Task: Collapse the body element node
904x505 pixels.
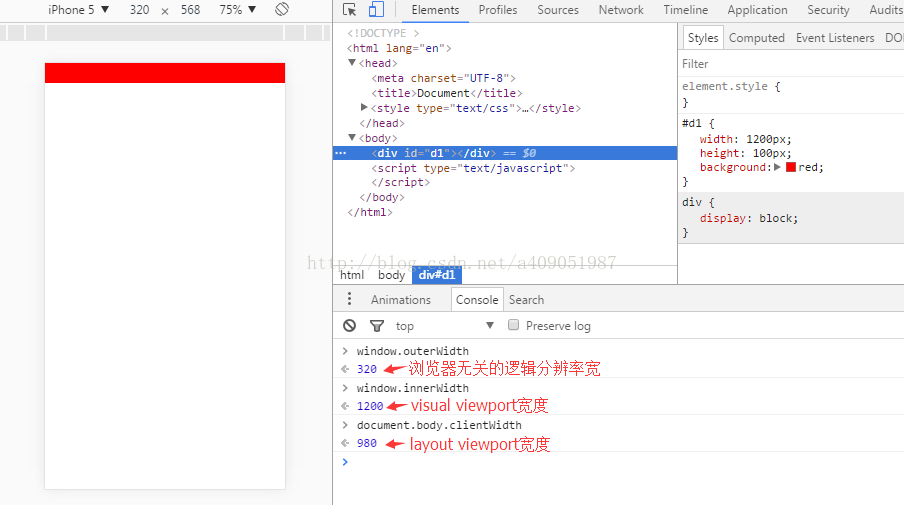Action: click(352, 138)
